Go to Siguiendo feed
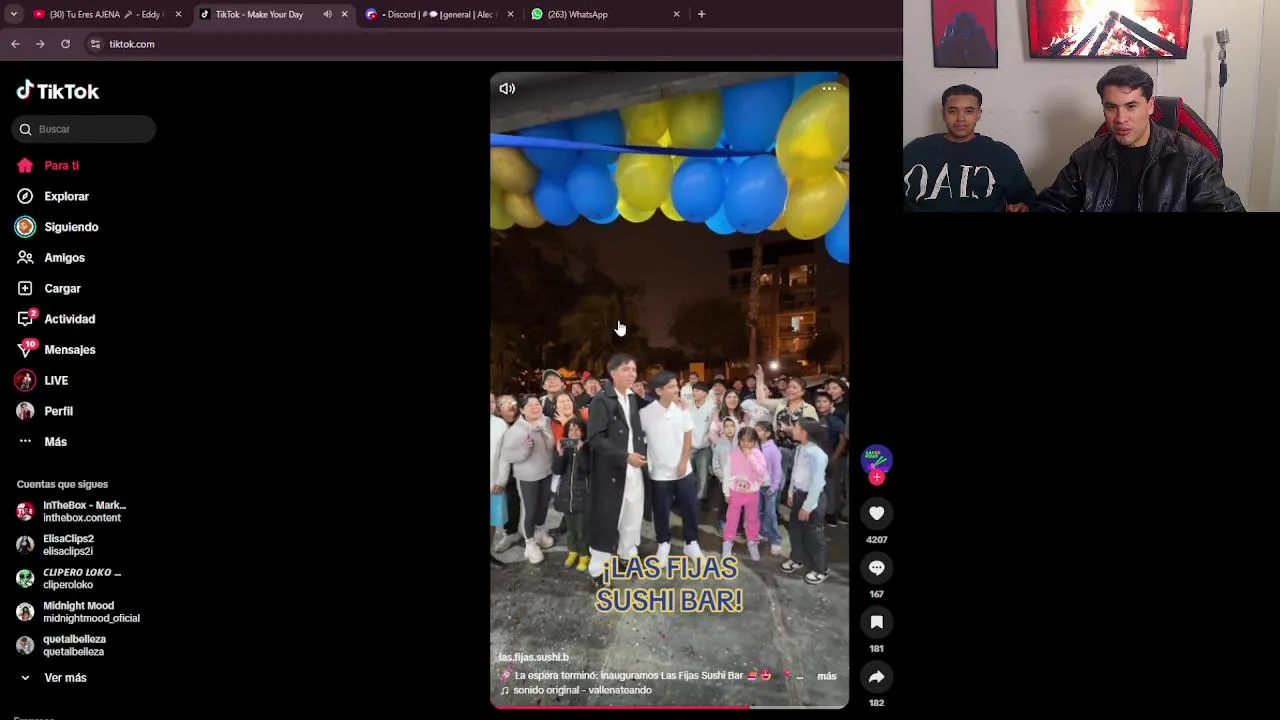 (x=71, y=227)
